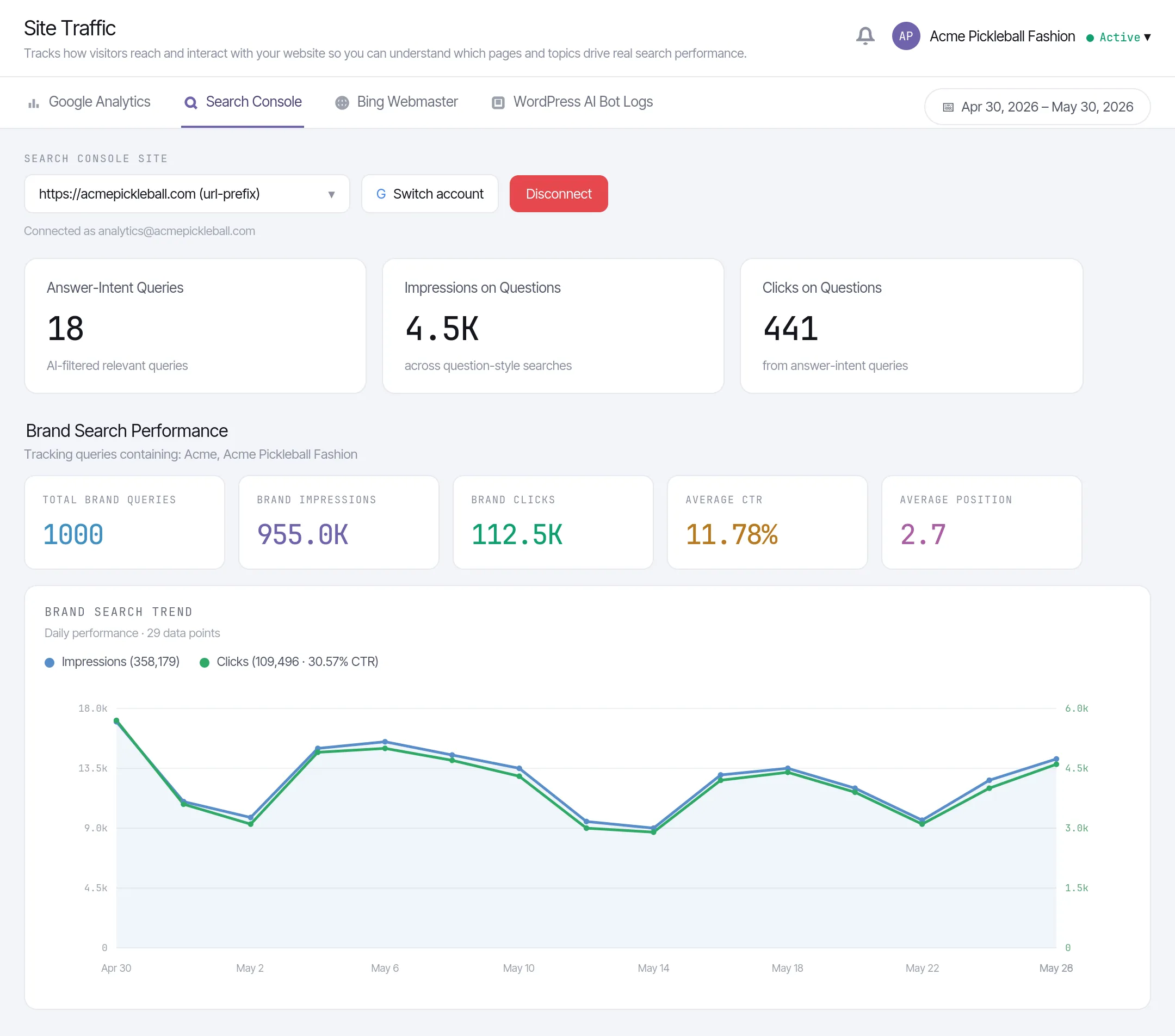
Task: Click the May 6 axis label
Action: point(385,968)
